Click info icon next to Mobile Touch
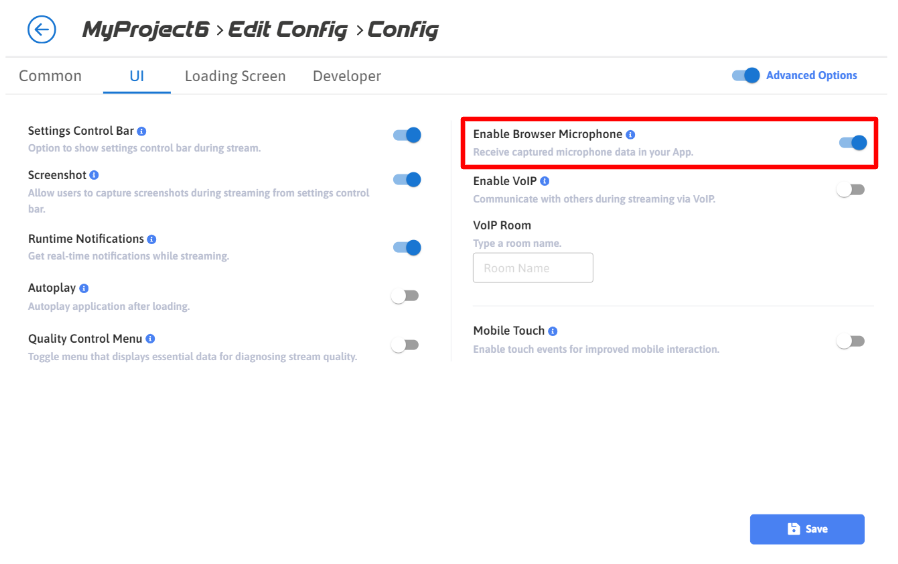The height and width of the screenshot is (564, 898). click(x=553, y=331)
